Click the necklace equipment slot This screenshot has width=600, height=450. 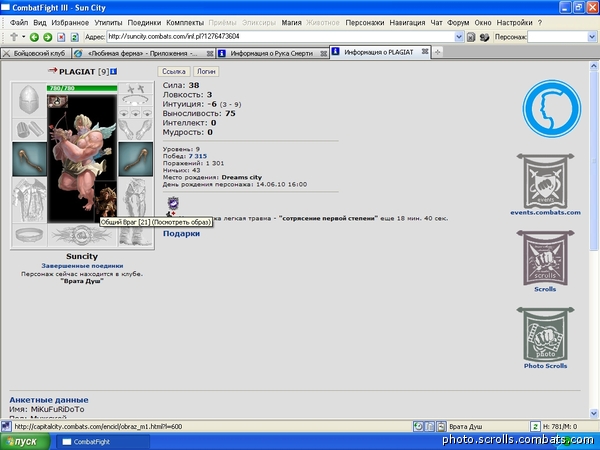point(135,100)
